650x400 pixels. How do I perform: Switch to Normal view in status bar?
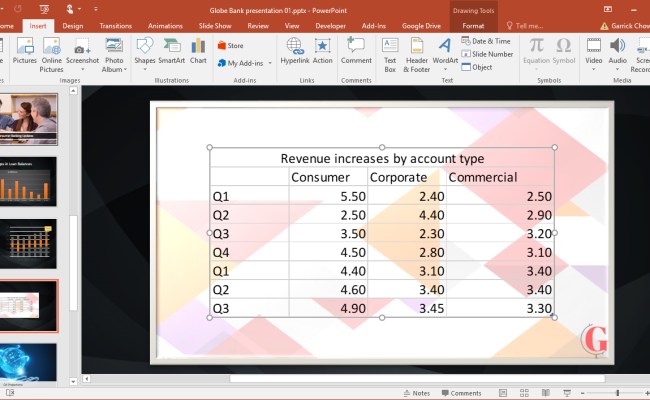503,393
